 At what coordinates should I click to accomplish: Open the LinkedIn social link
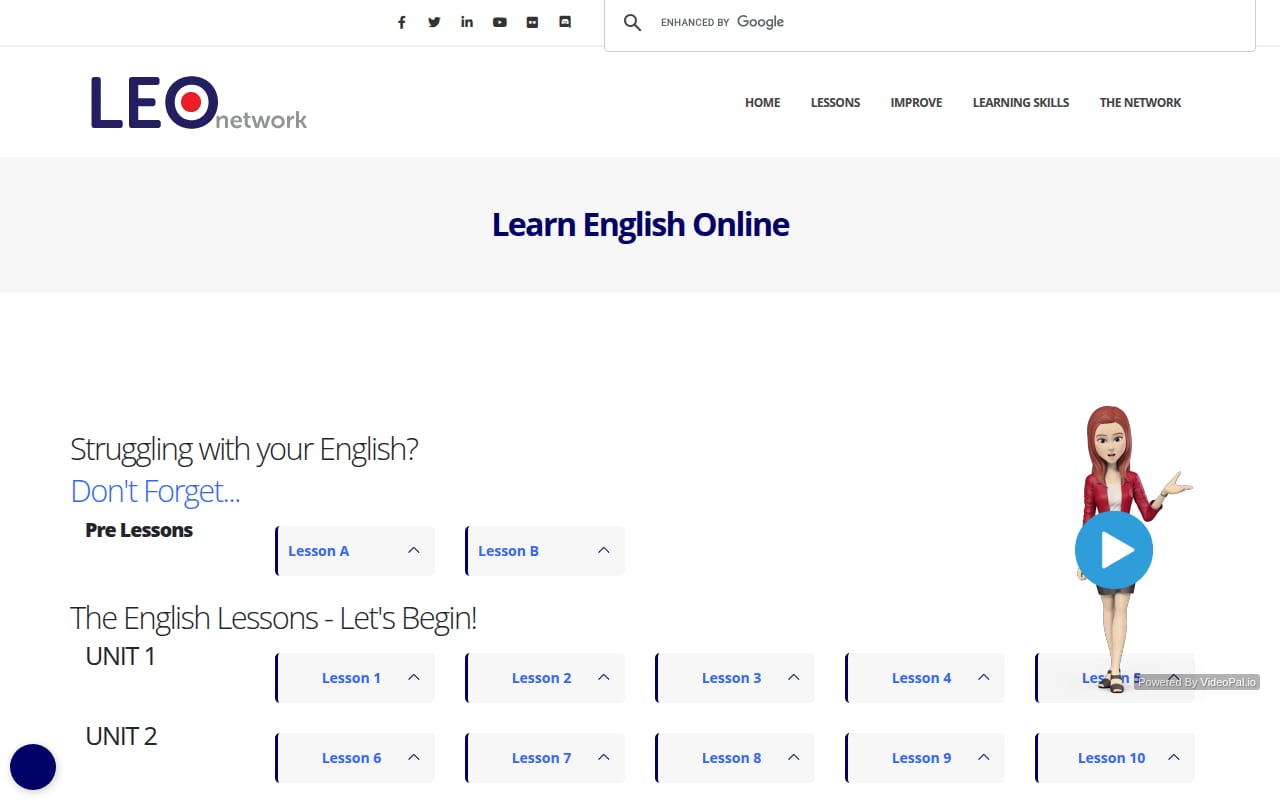[x=467, y=22]
